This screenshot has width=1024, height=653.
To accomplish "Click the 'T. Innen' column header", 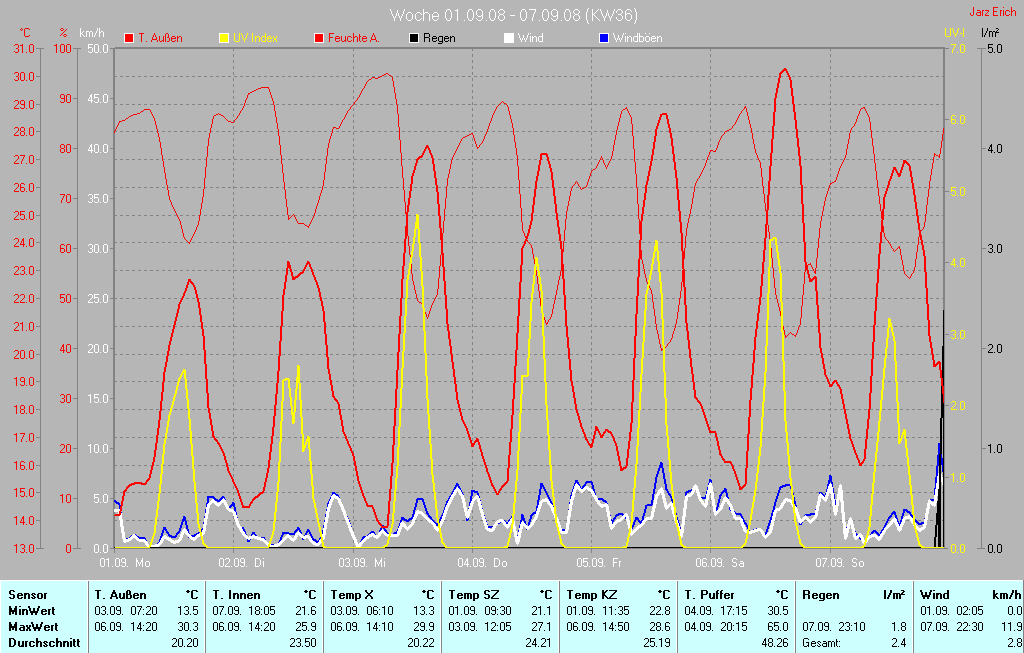I will click(236, 595).
